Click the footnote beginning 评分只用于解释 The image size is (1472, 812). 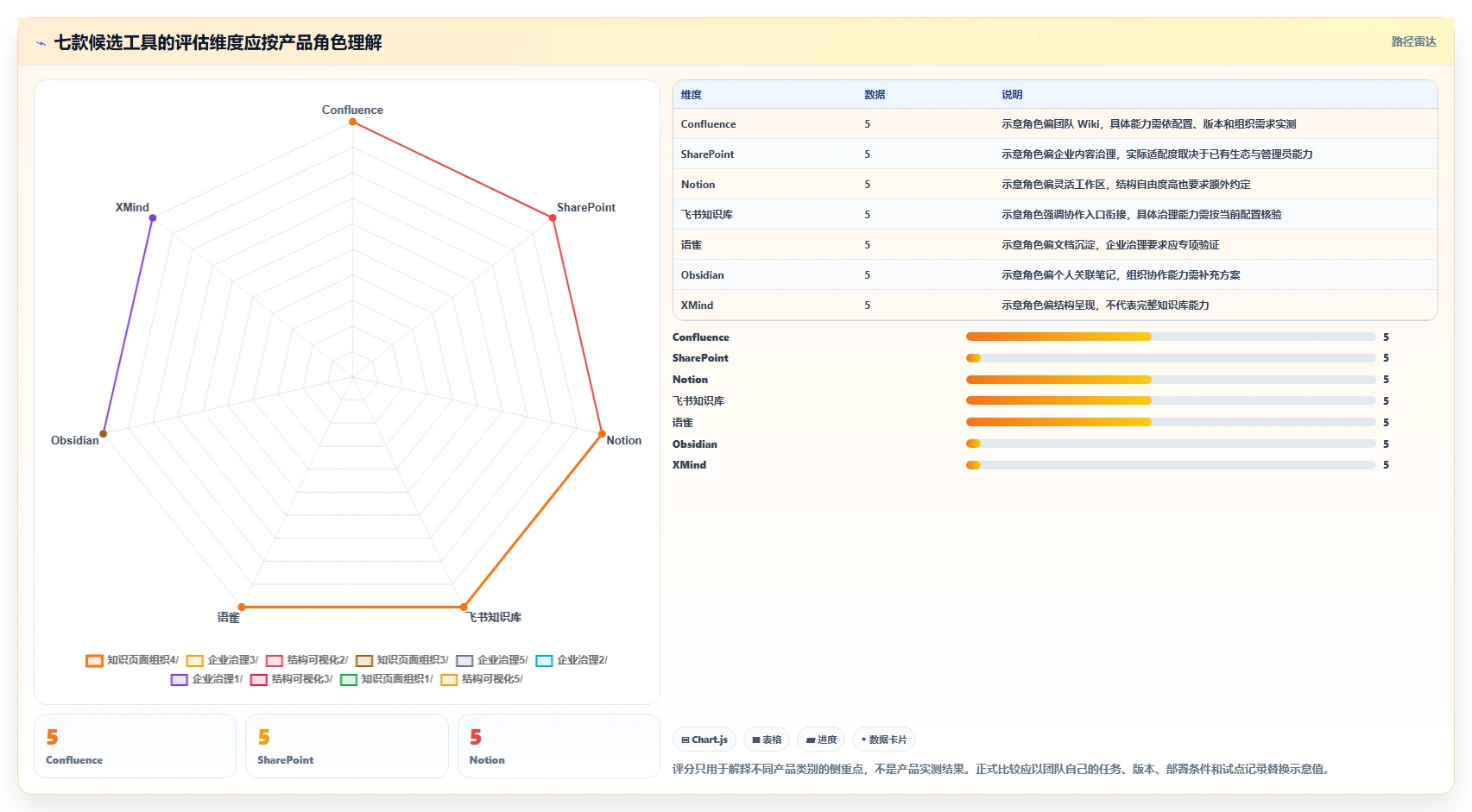click(x=1002, y=769)
